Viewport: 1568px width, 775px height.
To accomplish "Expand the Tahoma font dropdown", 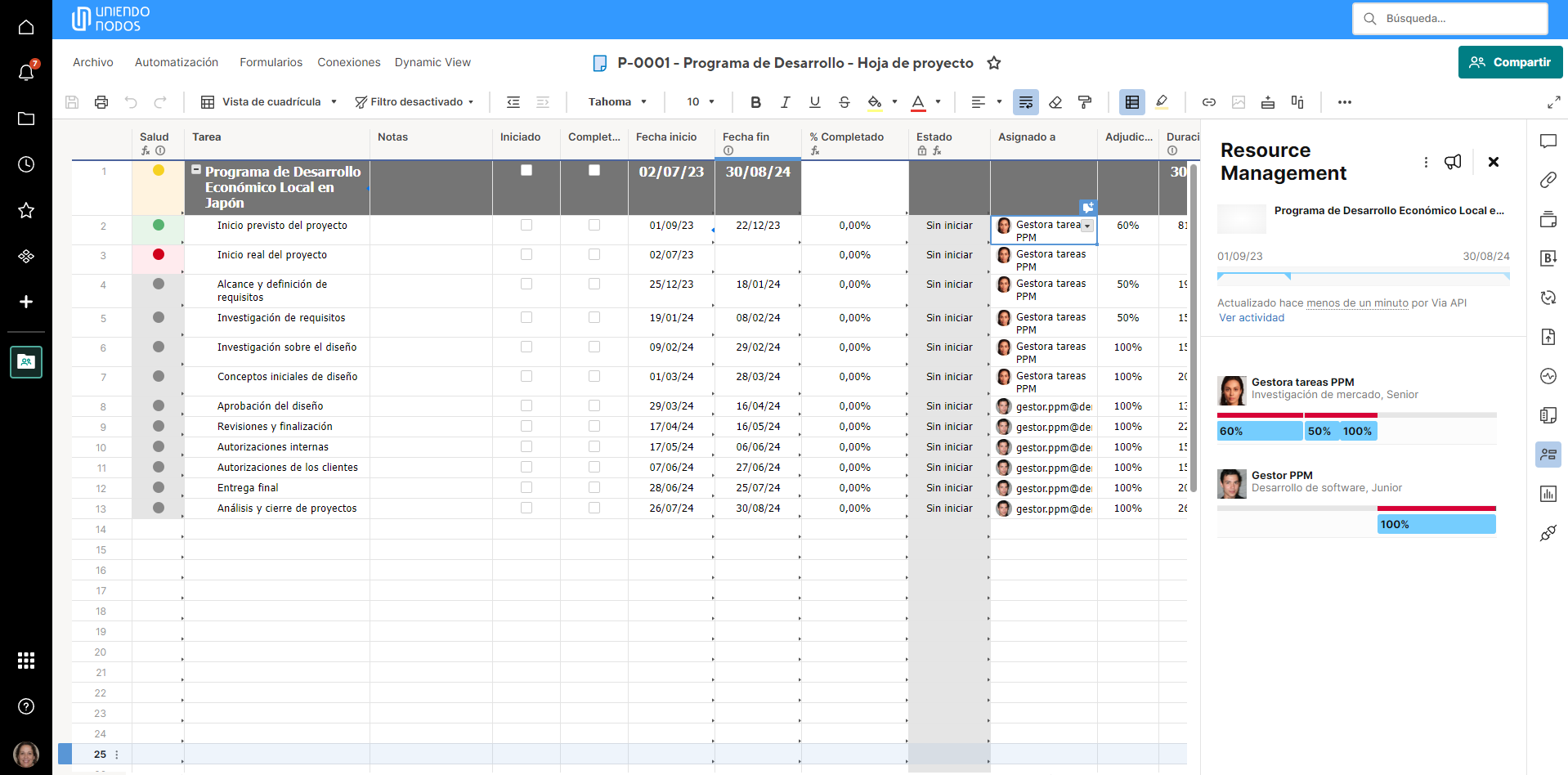I will [x=617, y=102].
